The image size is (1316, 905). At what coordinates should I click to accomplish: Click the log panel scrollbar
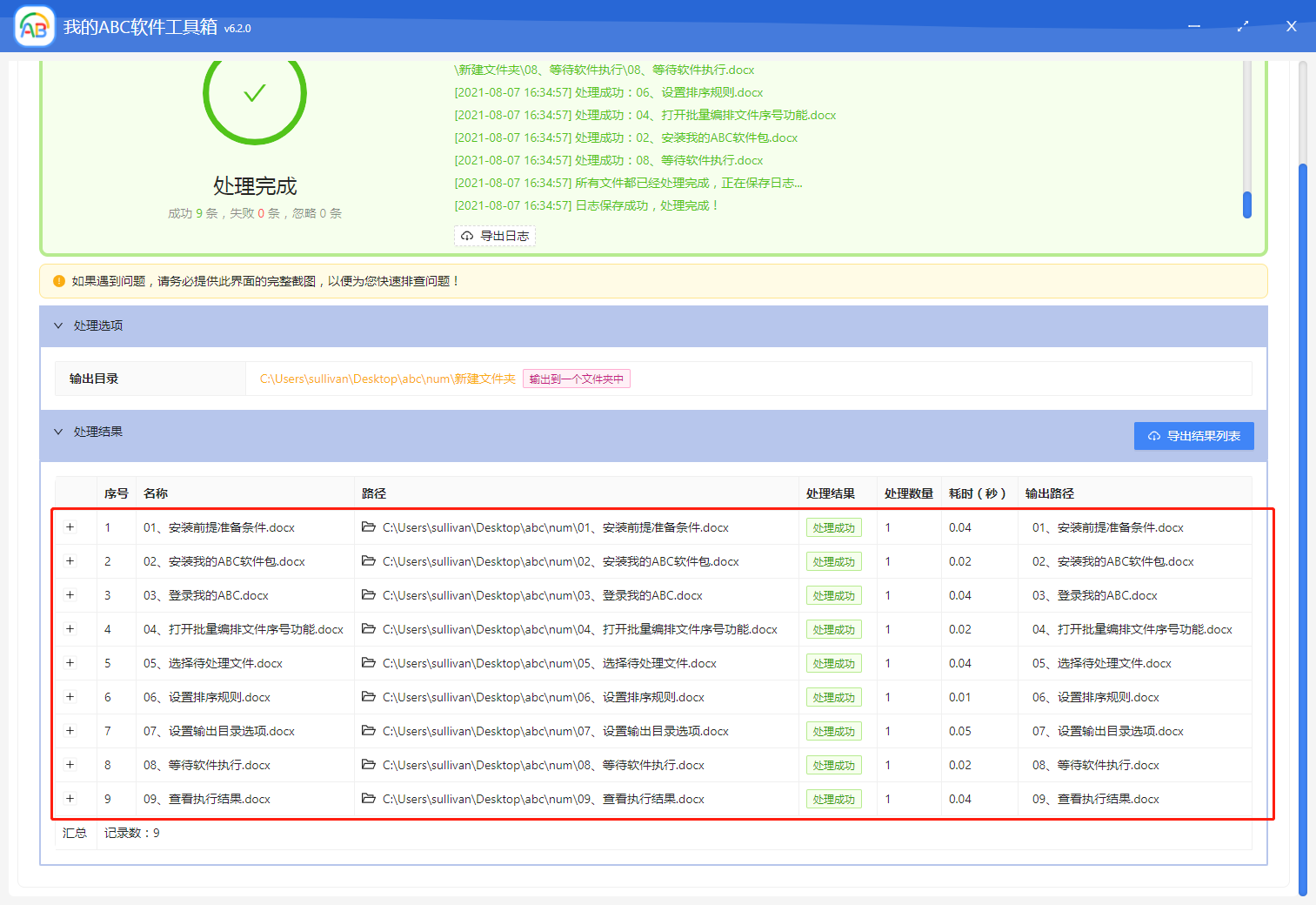coord(1247,204)
